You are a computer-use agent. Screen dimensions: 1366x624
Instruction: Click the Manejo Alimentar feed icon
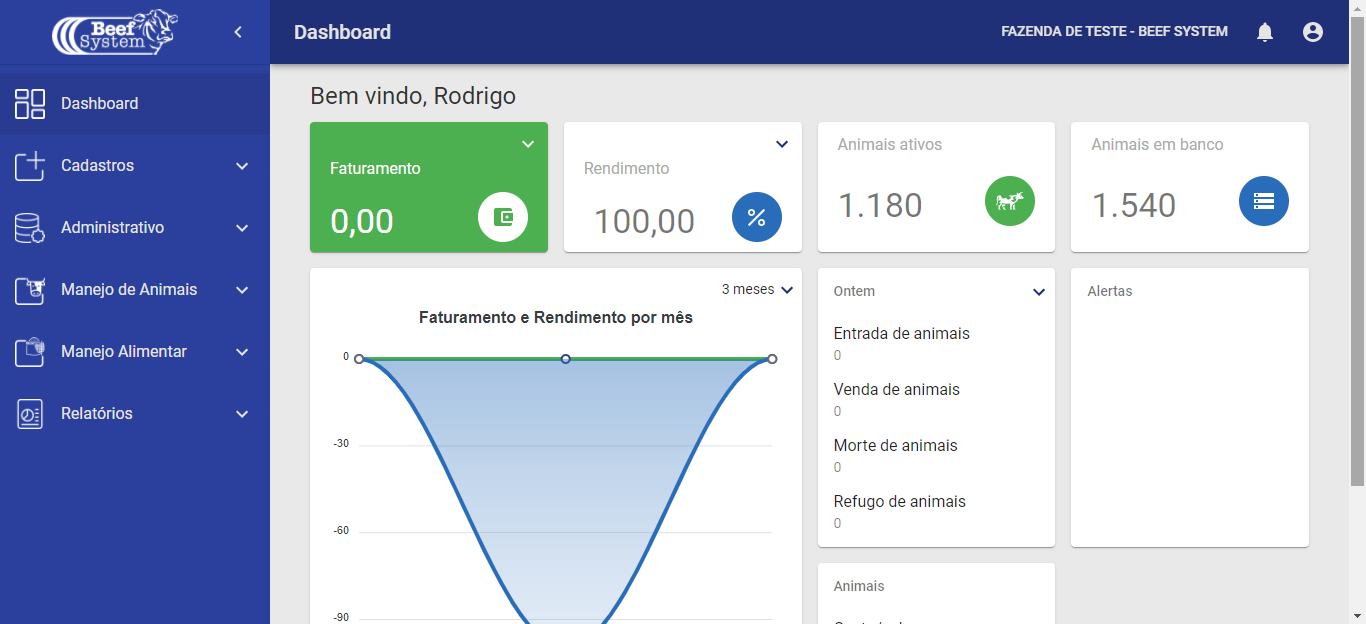tap(30, 352)
